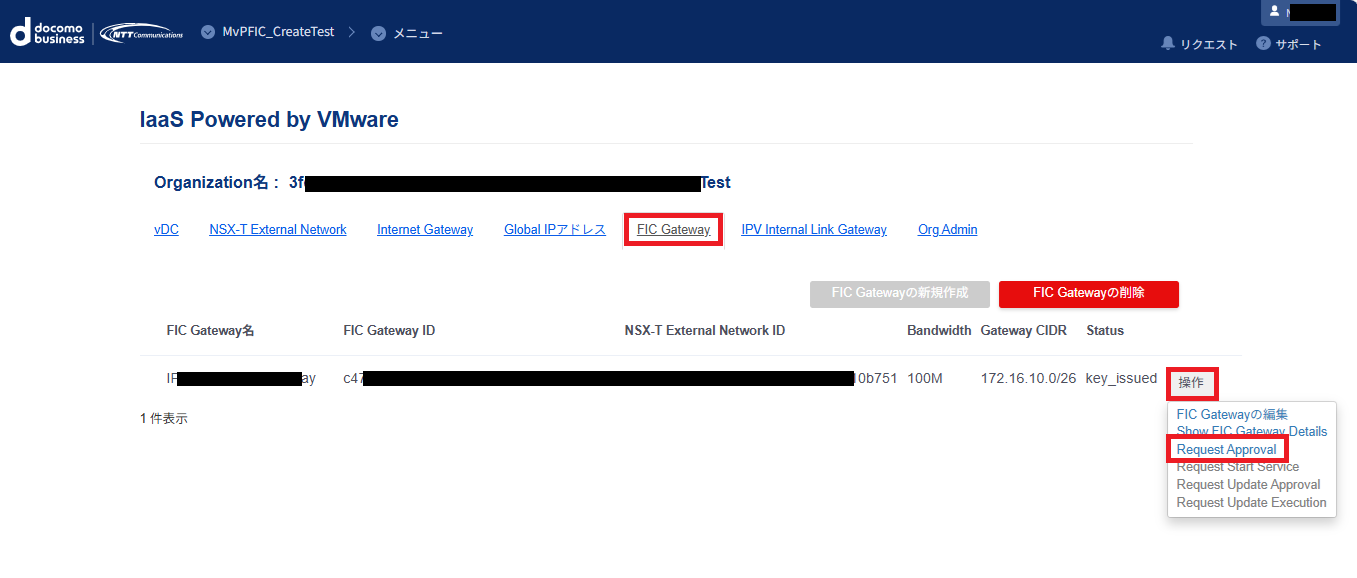The height and width of the screenshot is (578, 1357).
Task: Click the Status column header
Action: pyautogui.click(x=1105, y=331)
